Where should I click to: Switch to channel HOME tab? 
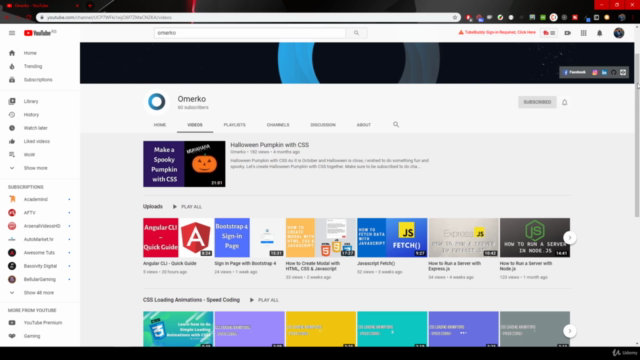[x=160, y=125]
